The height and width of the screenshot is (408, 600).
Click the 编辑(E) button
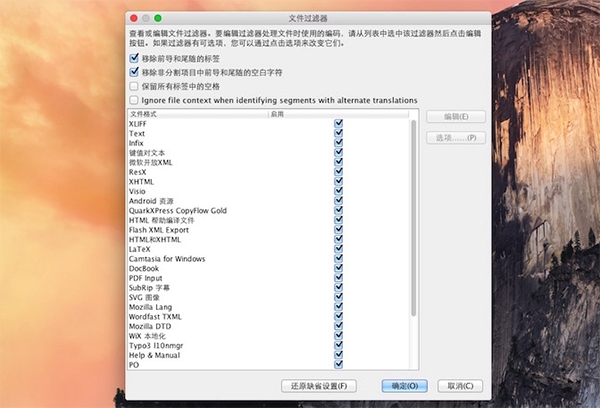(456, 116)
